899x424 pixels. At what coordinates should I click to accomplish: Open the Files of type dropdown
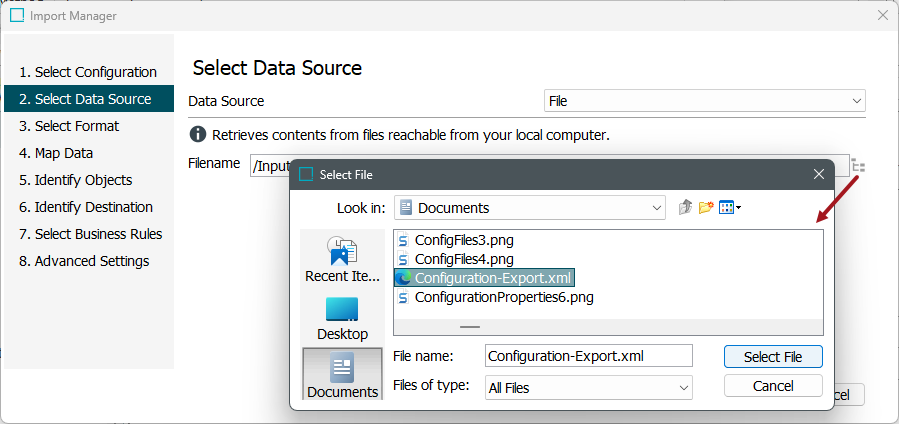[x=588, y=387]
